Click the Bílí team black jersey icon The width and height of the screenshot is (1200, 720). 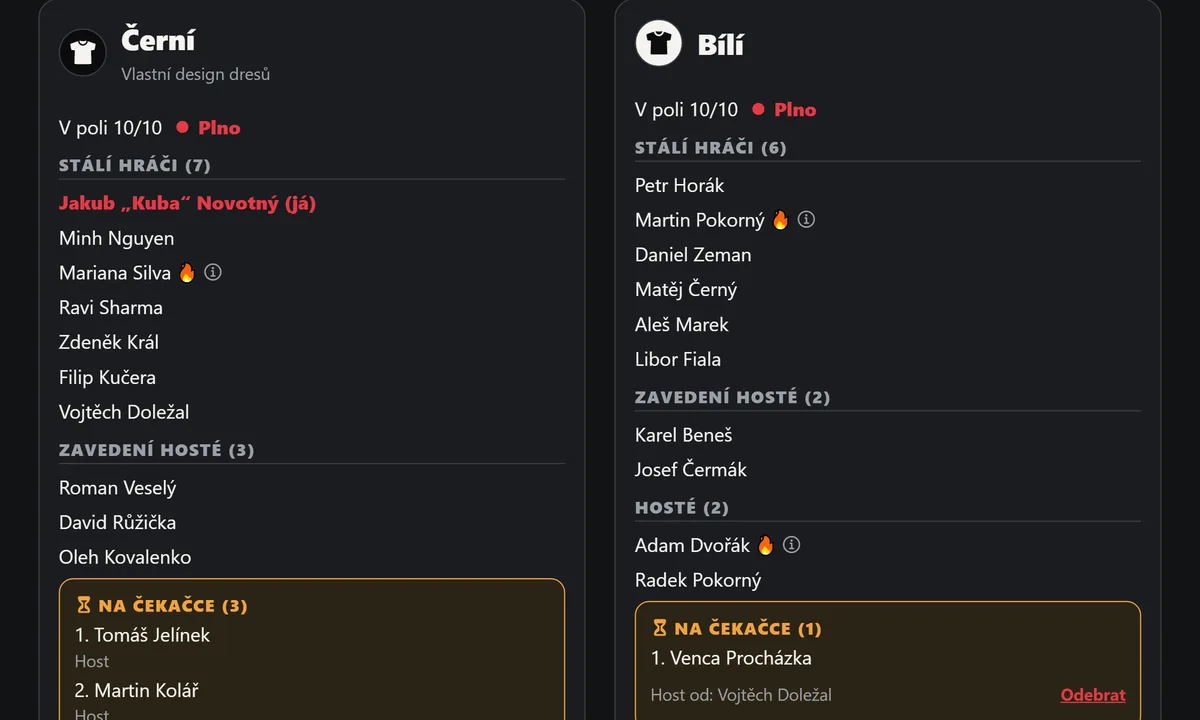[x=659, y=43]
